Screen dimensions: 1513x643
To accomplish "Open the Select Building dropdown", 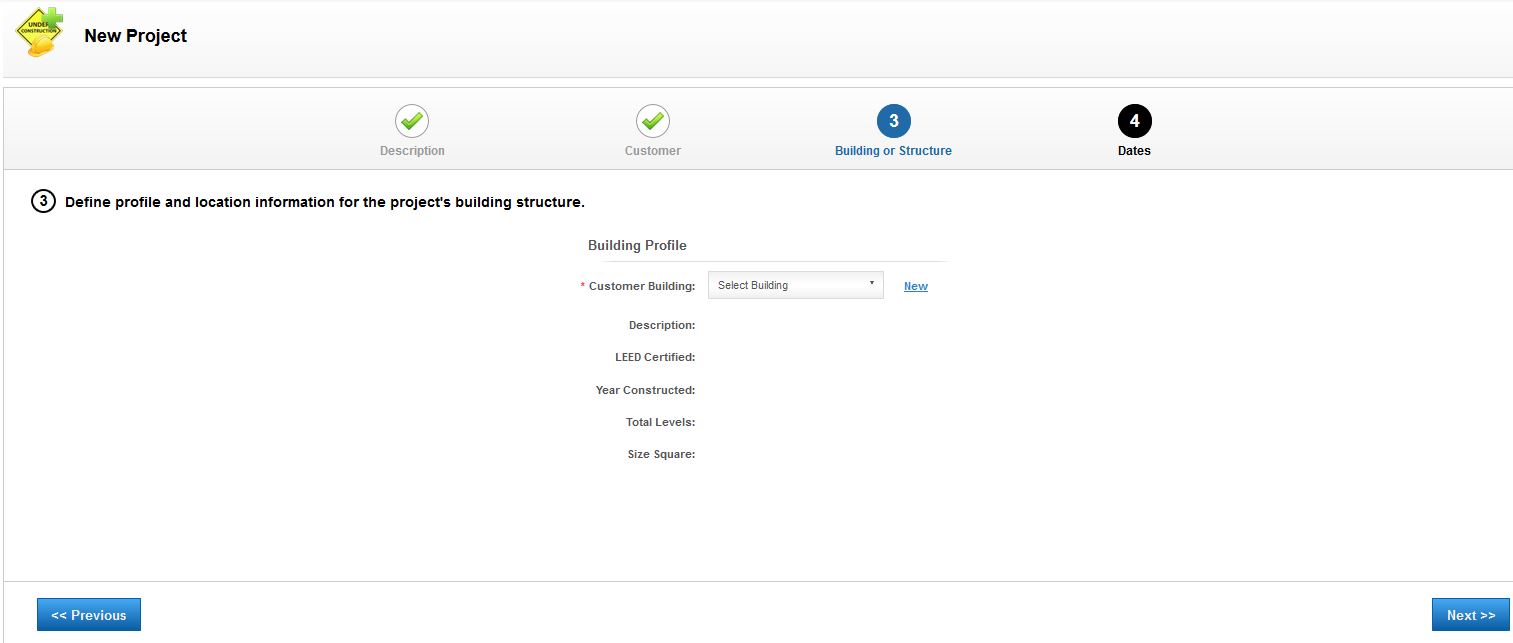I will pos(796,285).
